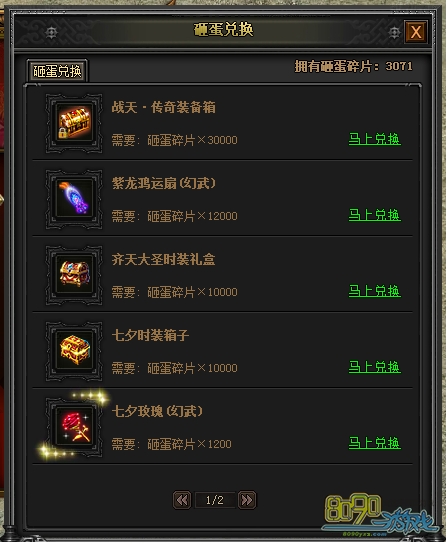Click the 战天·传奇装备箱 treasure chest icon
The width and height of the screenshot is (446, 542).
74,123
